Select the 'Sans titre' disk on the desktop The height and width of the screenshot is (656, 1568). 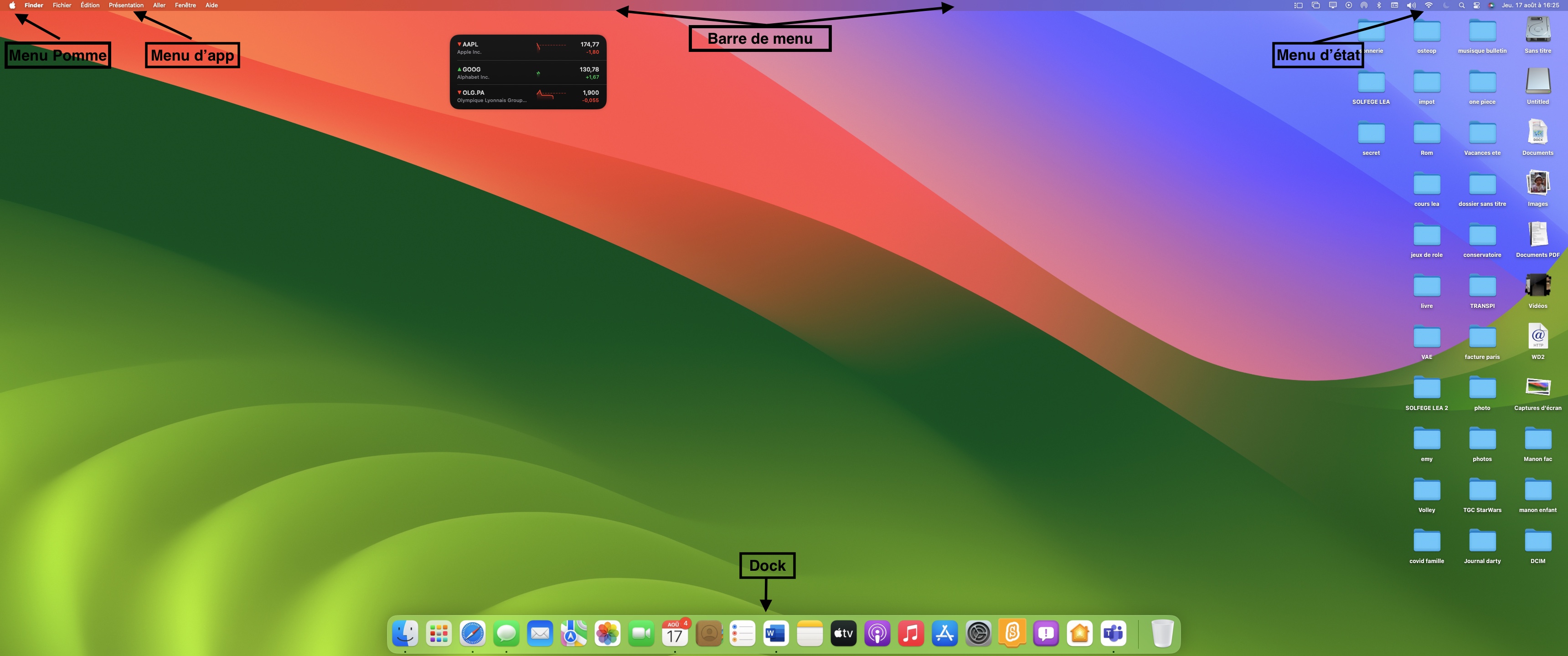pyautogui.click(x=1537, y=35)
